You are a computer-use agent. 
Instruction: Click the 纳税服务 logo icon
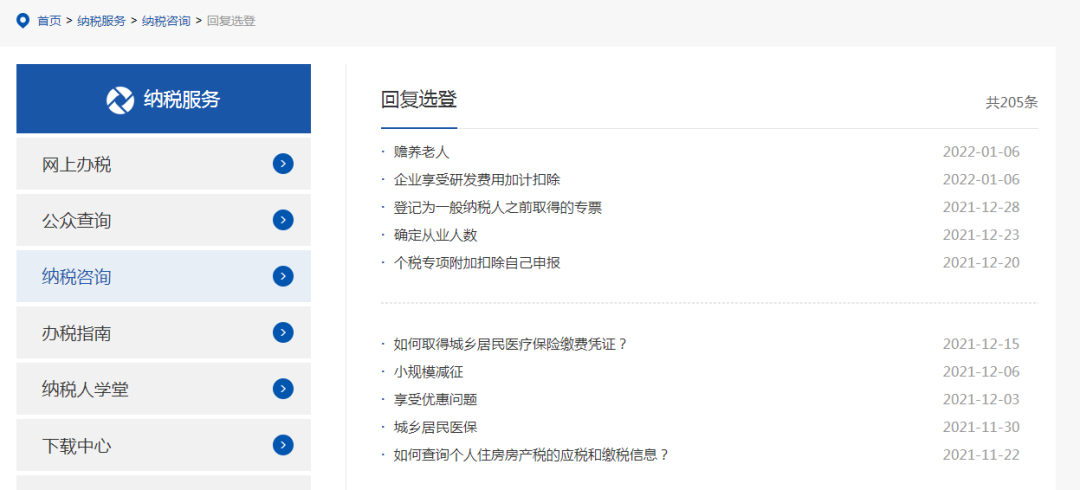[x=120, y=100]
